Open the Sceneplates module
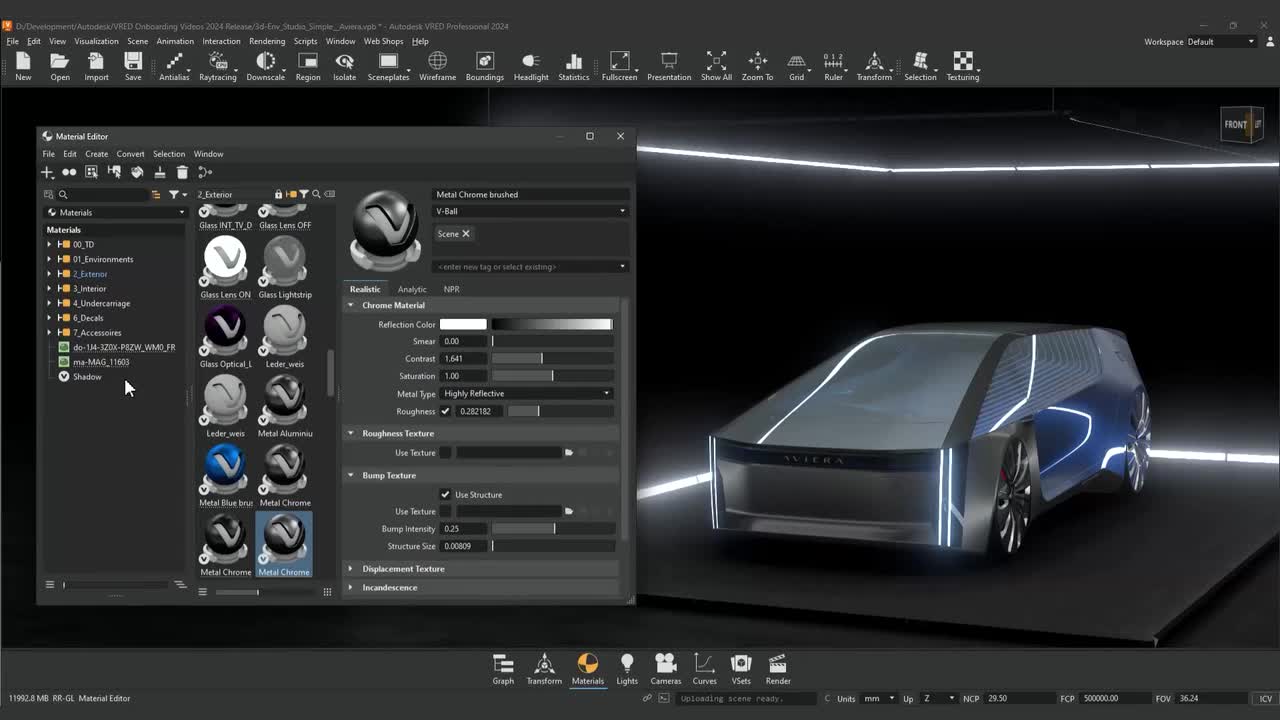 388,66
